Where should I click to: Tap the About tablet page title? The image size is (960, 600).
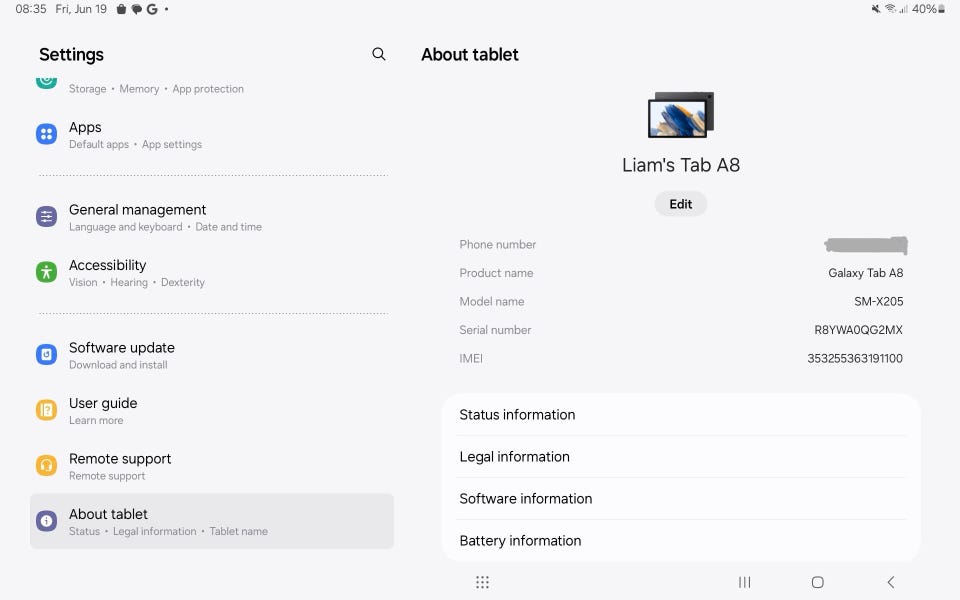470,54
